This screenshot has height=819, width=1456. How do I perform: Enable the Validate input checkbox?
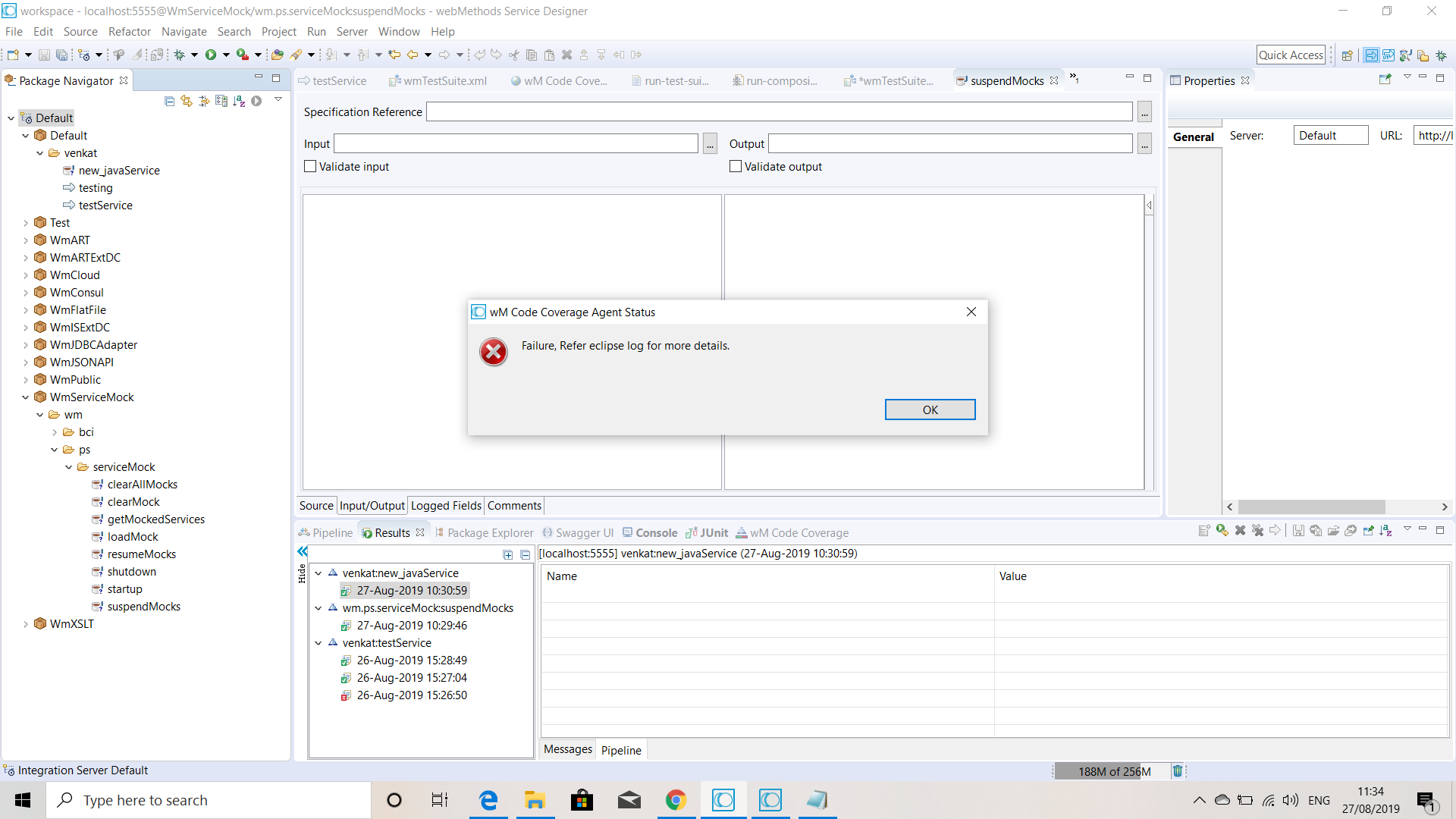309,166
